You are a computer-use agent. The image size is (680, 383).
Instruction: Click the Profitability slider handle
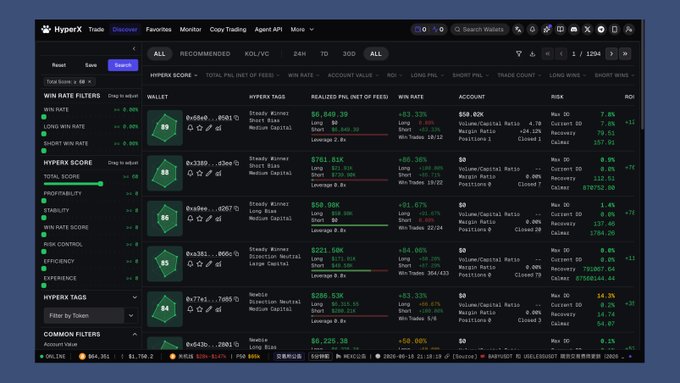coord(44,201)
